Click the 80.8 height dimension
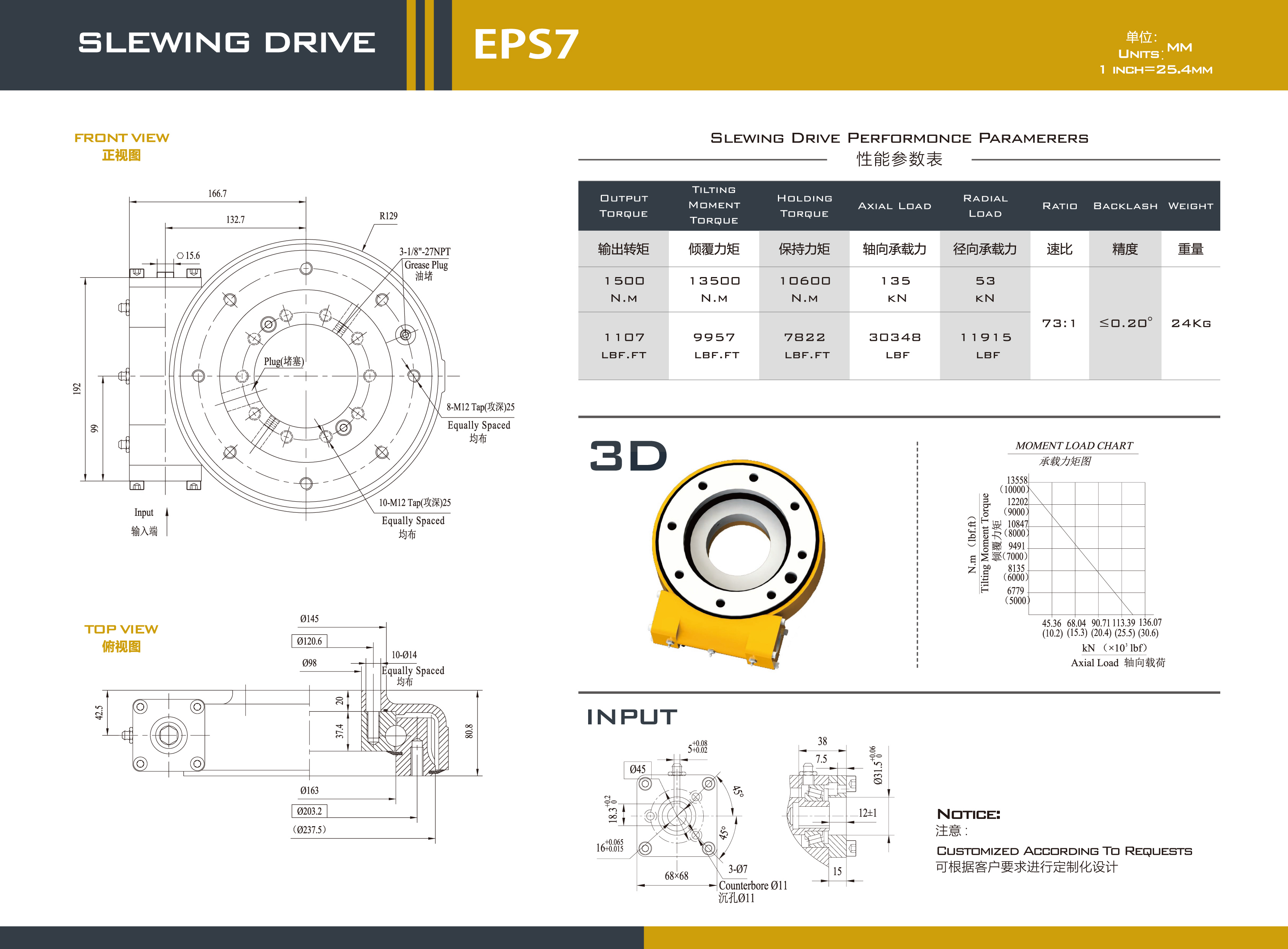The image size is (1288, 949). tap(470, 731)
